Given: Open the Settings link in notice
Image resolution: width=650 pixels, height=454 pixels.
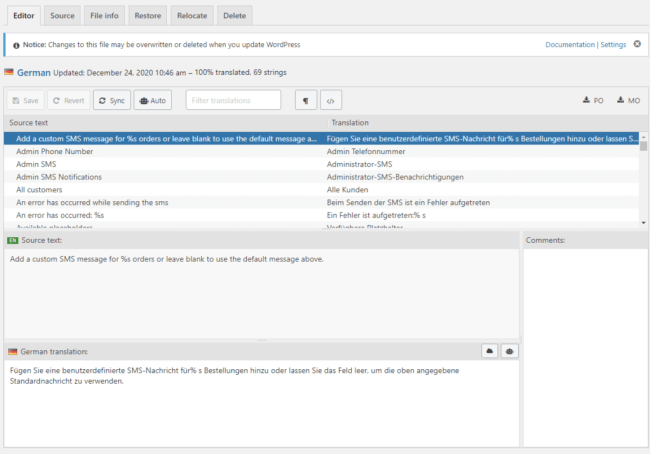Looking at the screenshot, I should pos(613,45).
